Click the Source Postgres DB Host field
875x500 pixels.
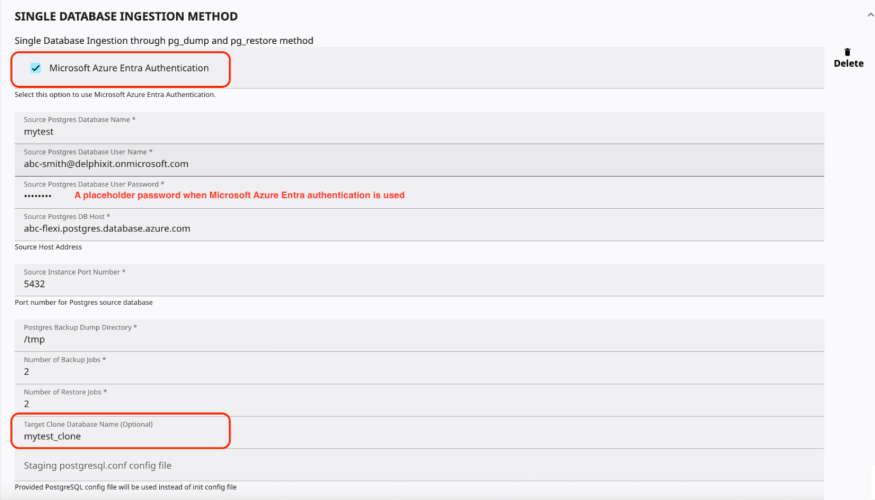click(420, 227)
